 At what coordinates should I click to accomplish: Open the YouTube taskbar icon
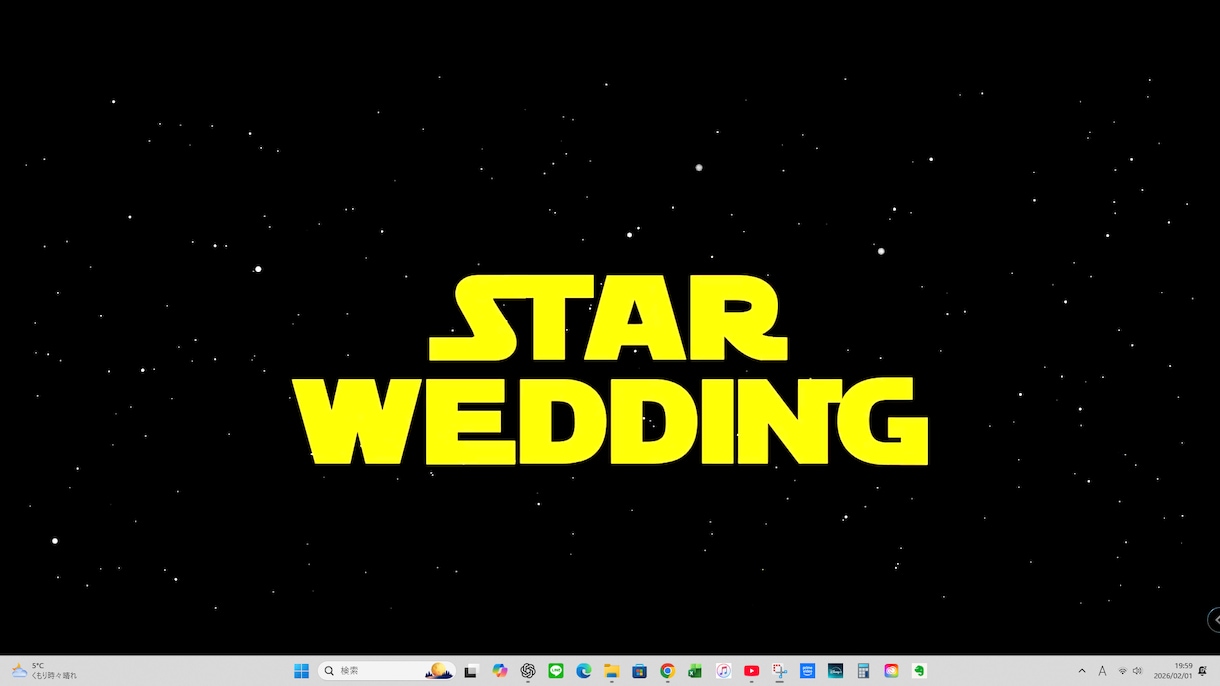(x=751, y=671)
